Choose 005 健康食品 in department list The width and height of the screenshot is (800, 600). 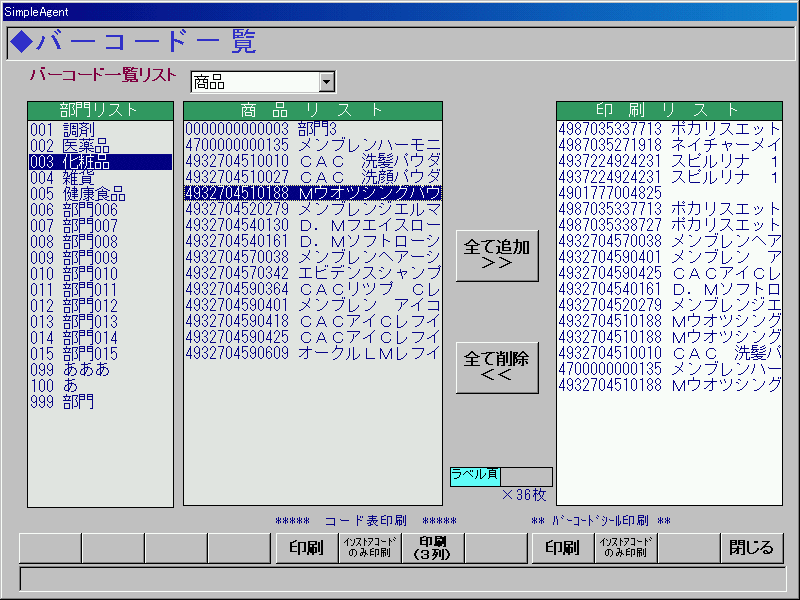pyautogui.click(x=78, y=194)
